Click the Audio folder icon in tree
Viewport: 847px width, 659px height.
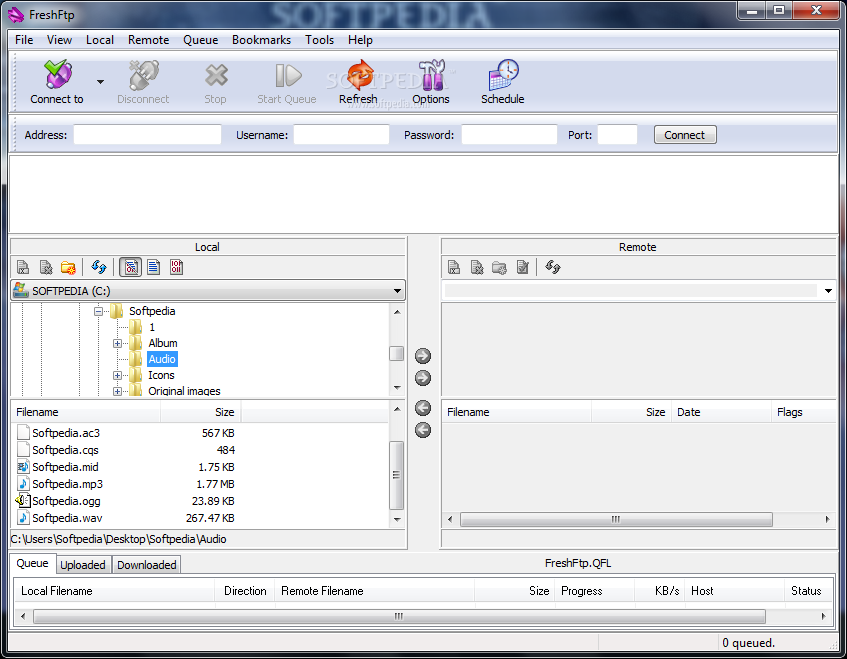[x=136, y=359]
